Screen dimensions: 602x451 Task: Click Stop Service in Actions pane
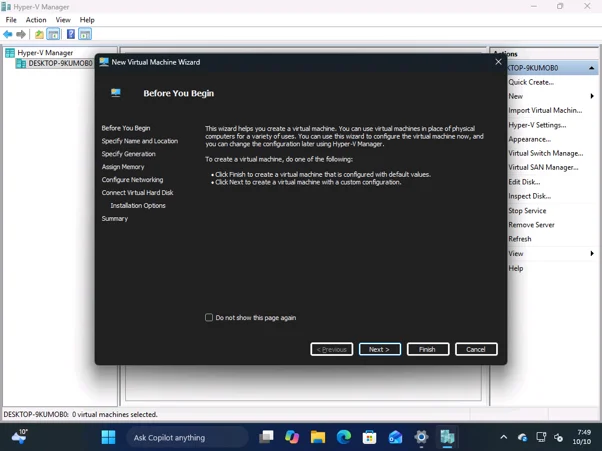tap(527, 211)
